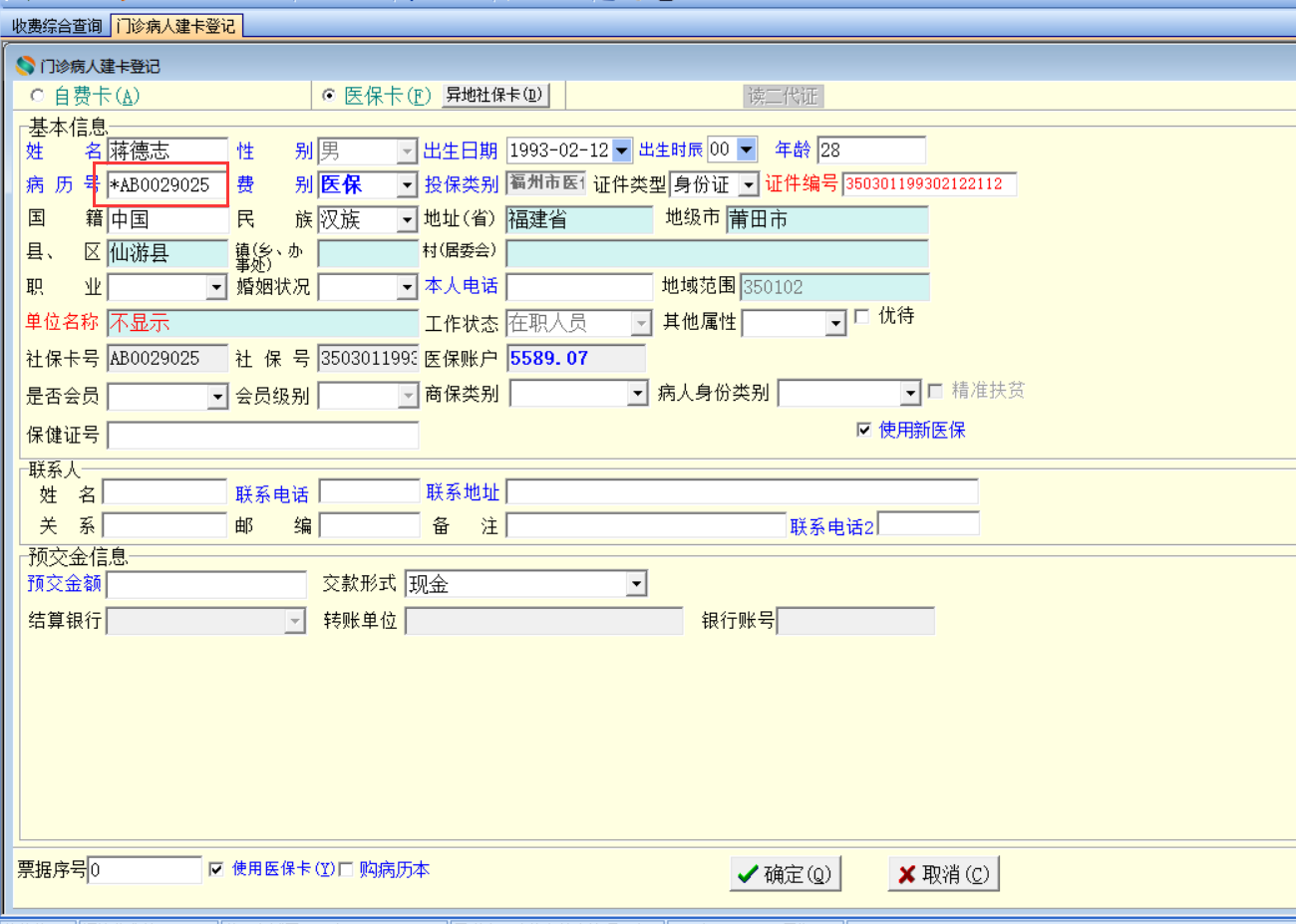Open the 出生时辰 dropdown arrow
The height and width of the screenshot is (924, 1296).
pyautogui.click(x=747, y=150)
